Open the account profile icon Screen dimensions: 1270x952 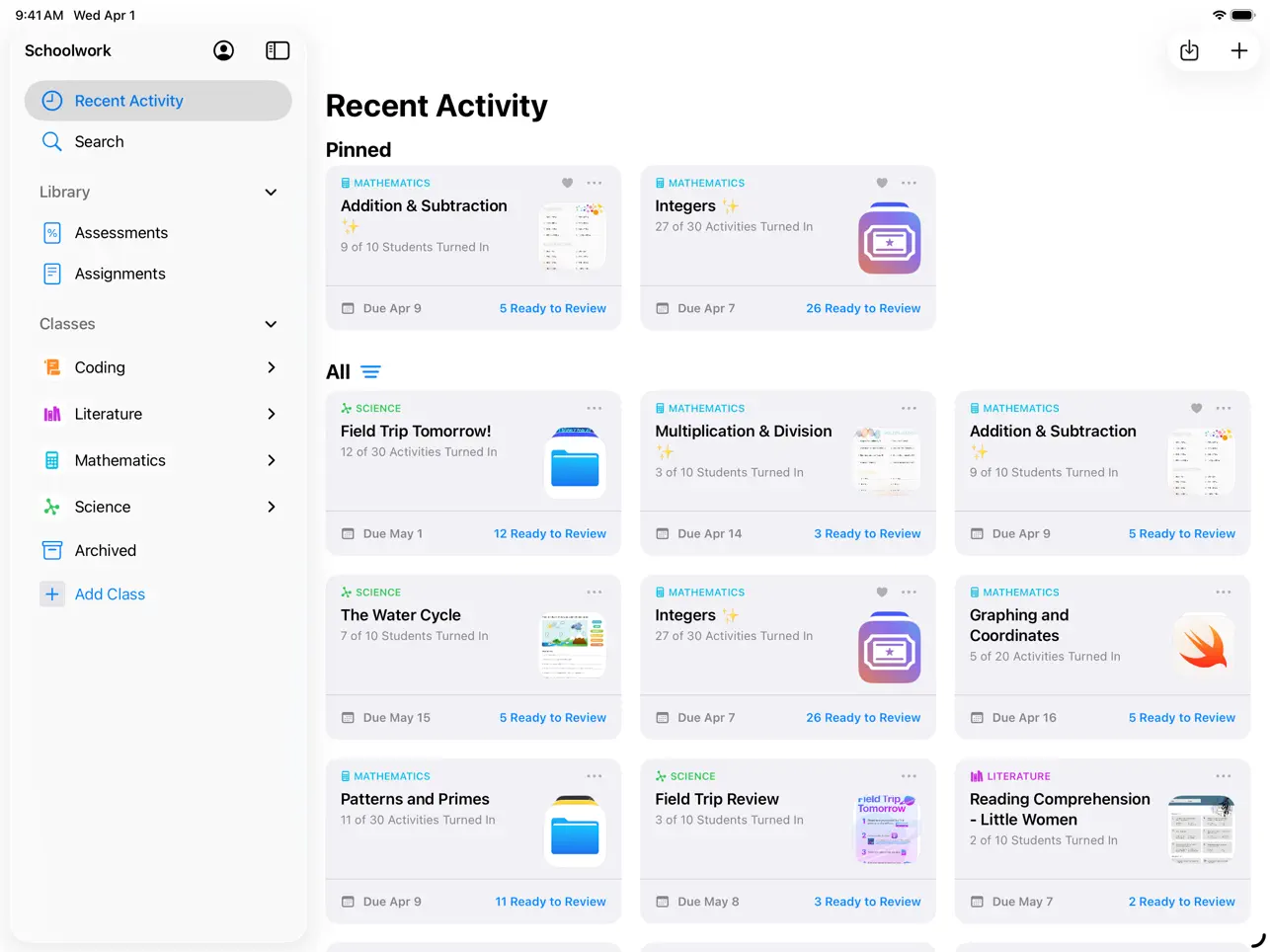click(223, 50)
